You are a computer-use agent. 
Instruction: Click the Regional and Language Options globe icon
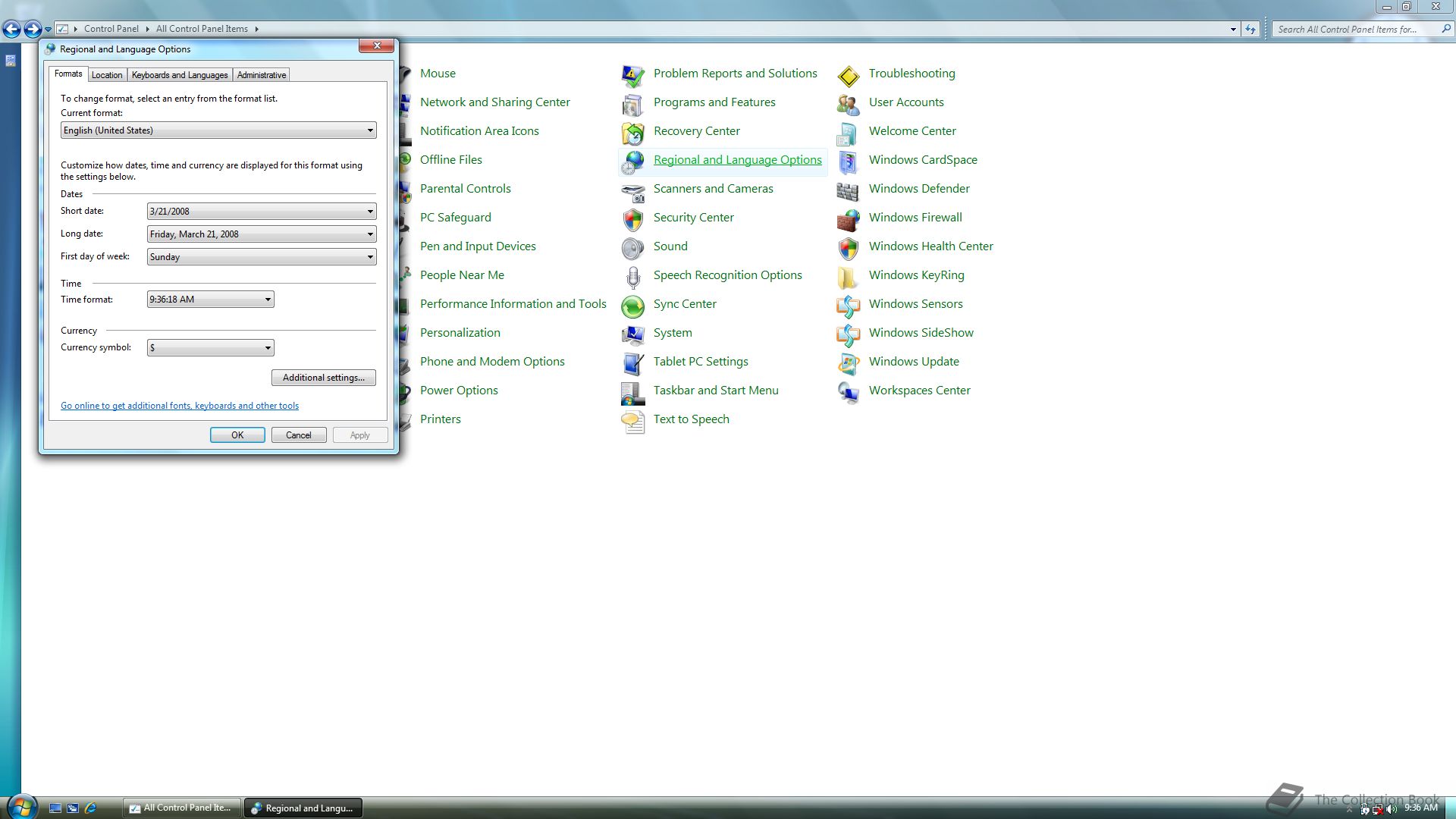coord(632,162)
